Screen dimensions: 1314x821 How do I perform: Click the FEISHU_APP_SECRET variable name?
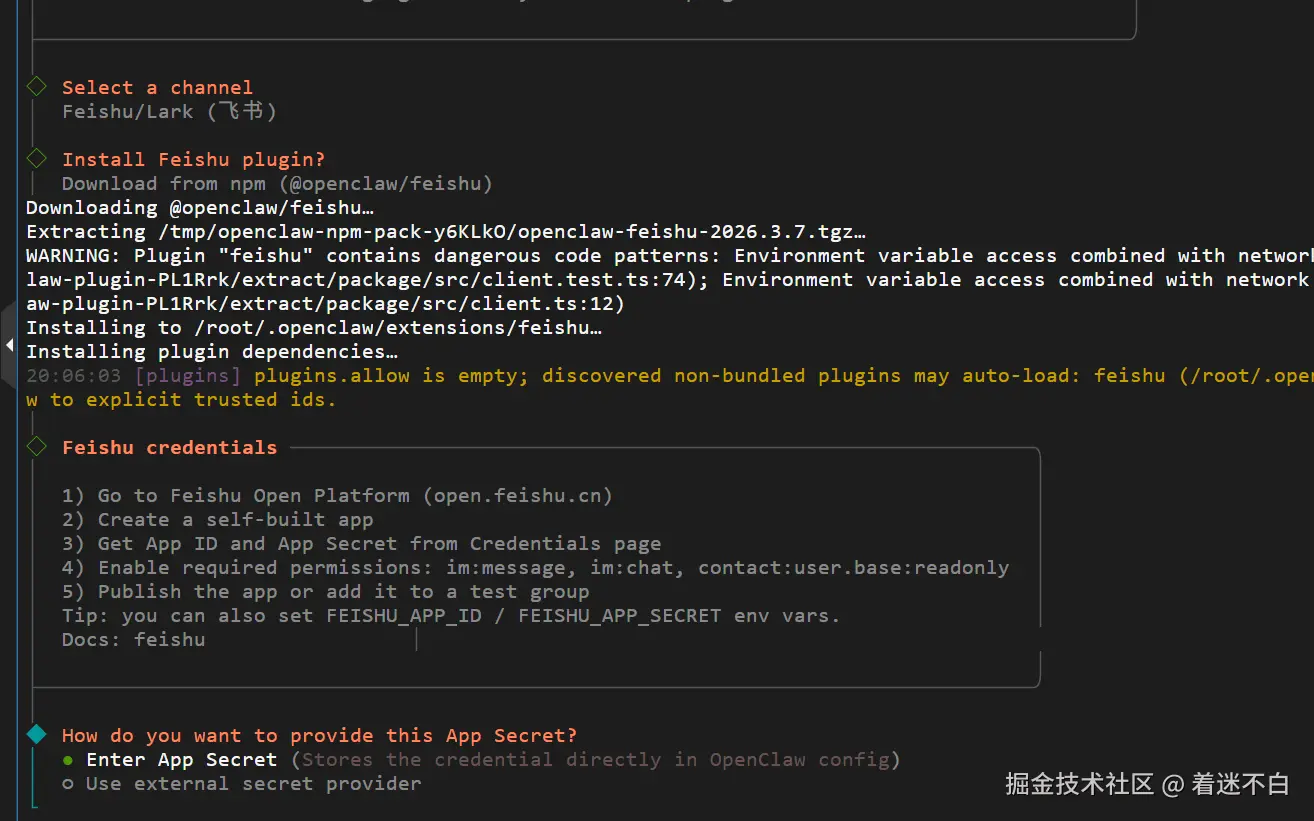(x=619, y=616)
